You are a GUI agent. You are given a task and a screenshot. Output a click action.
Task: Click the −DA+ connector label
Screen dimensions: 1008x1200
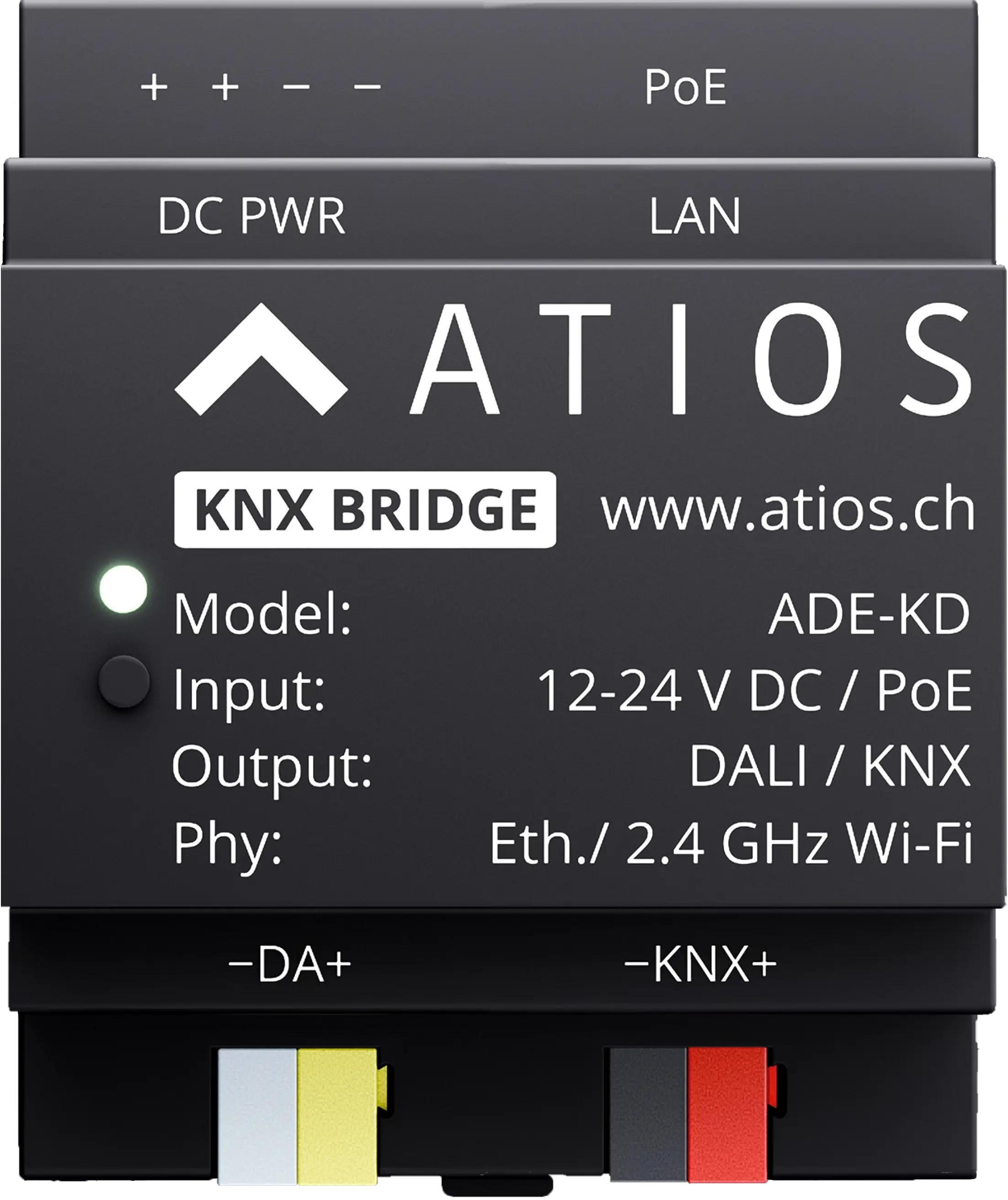(x=290, y=964)
